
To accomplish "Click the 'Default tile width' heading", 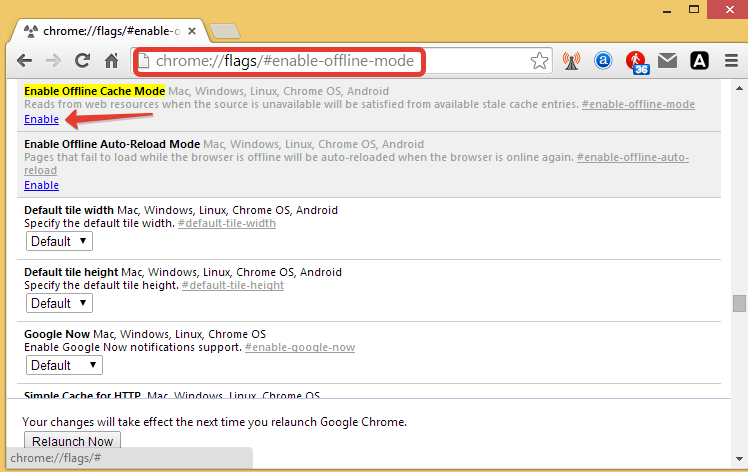I will pyautogui.click(x=69, y=210).
